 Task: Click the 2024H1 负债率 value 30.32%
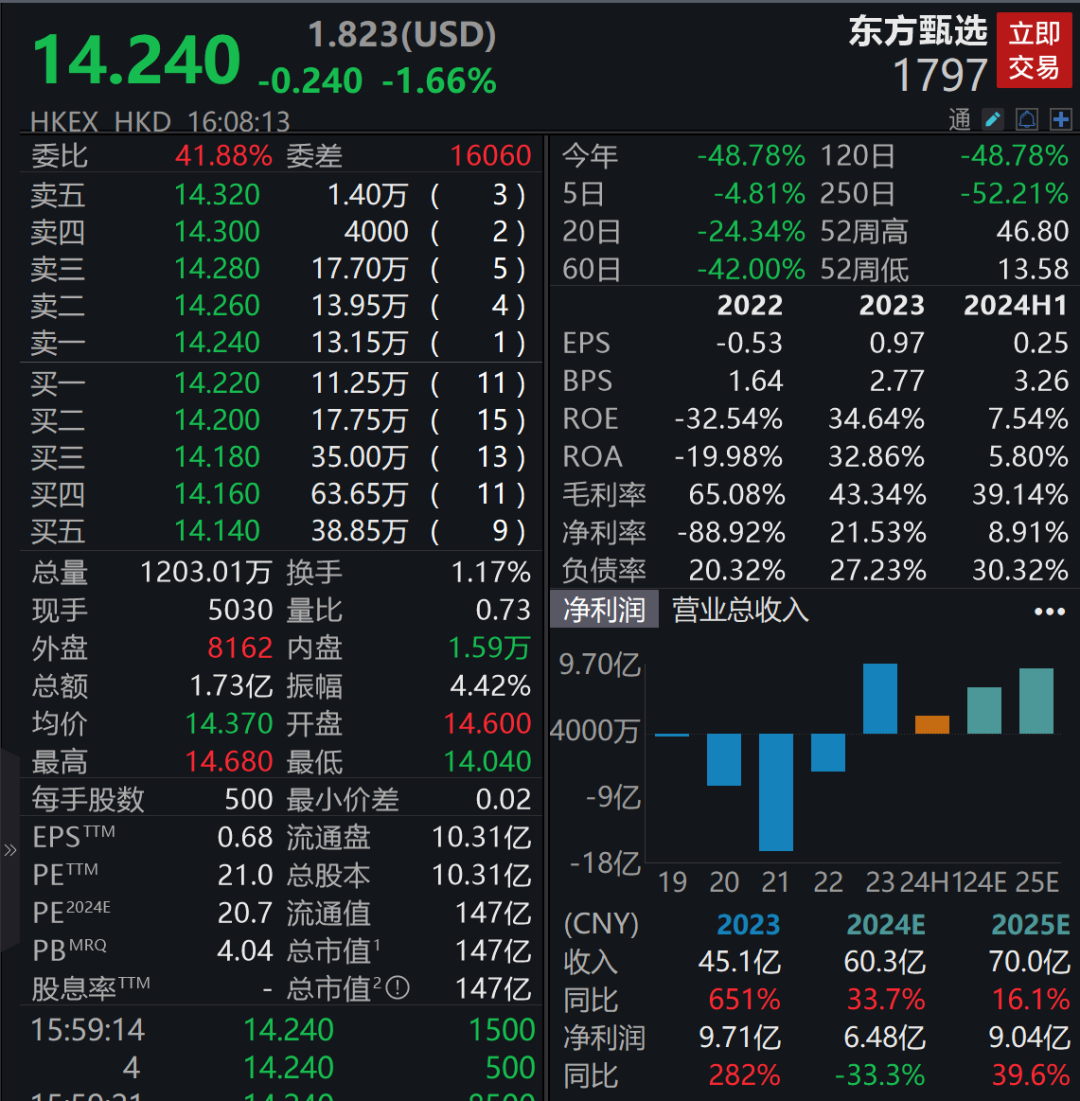point(1020,571)
